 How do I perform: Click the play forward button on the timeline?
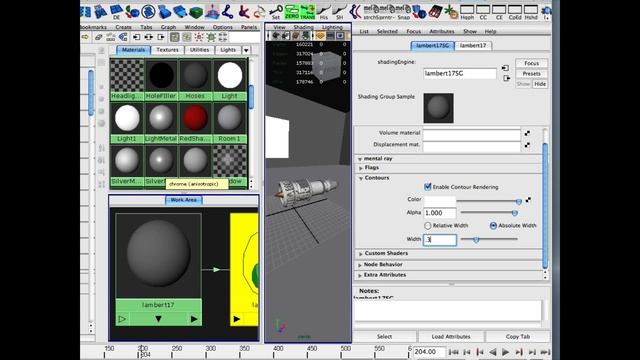[x=505, y=352]
